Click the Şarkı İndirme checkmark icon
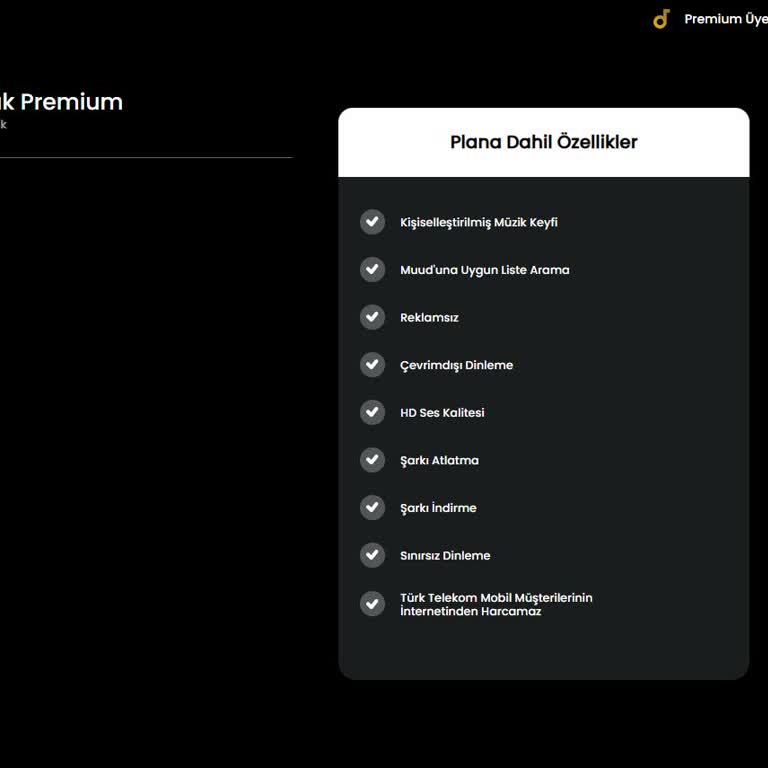 [x=372, y=507]
